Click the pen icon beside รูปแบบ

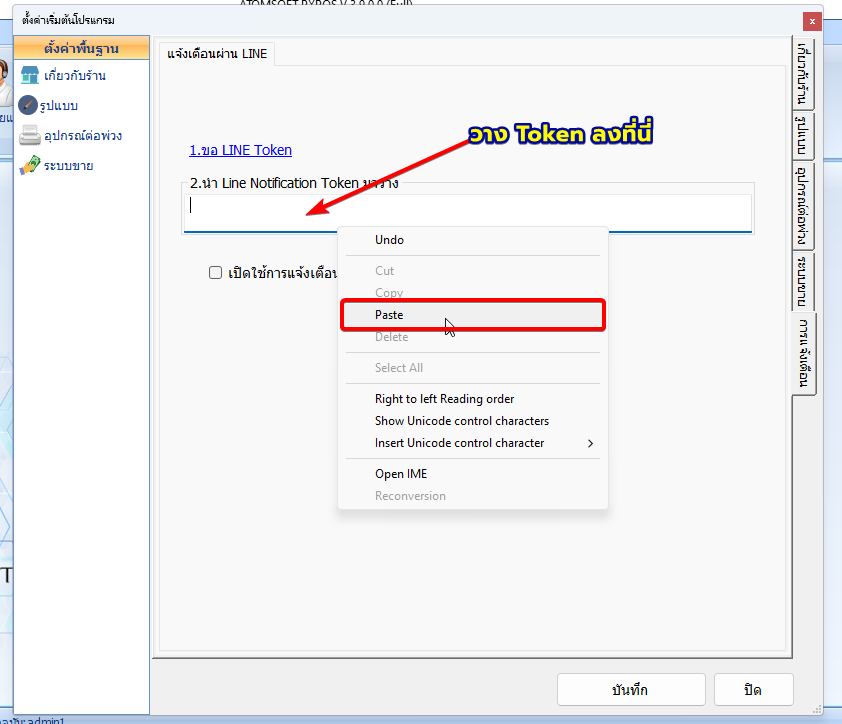point(28,105)
